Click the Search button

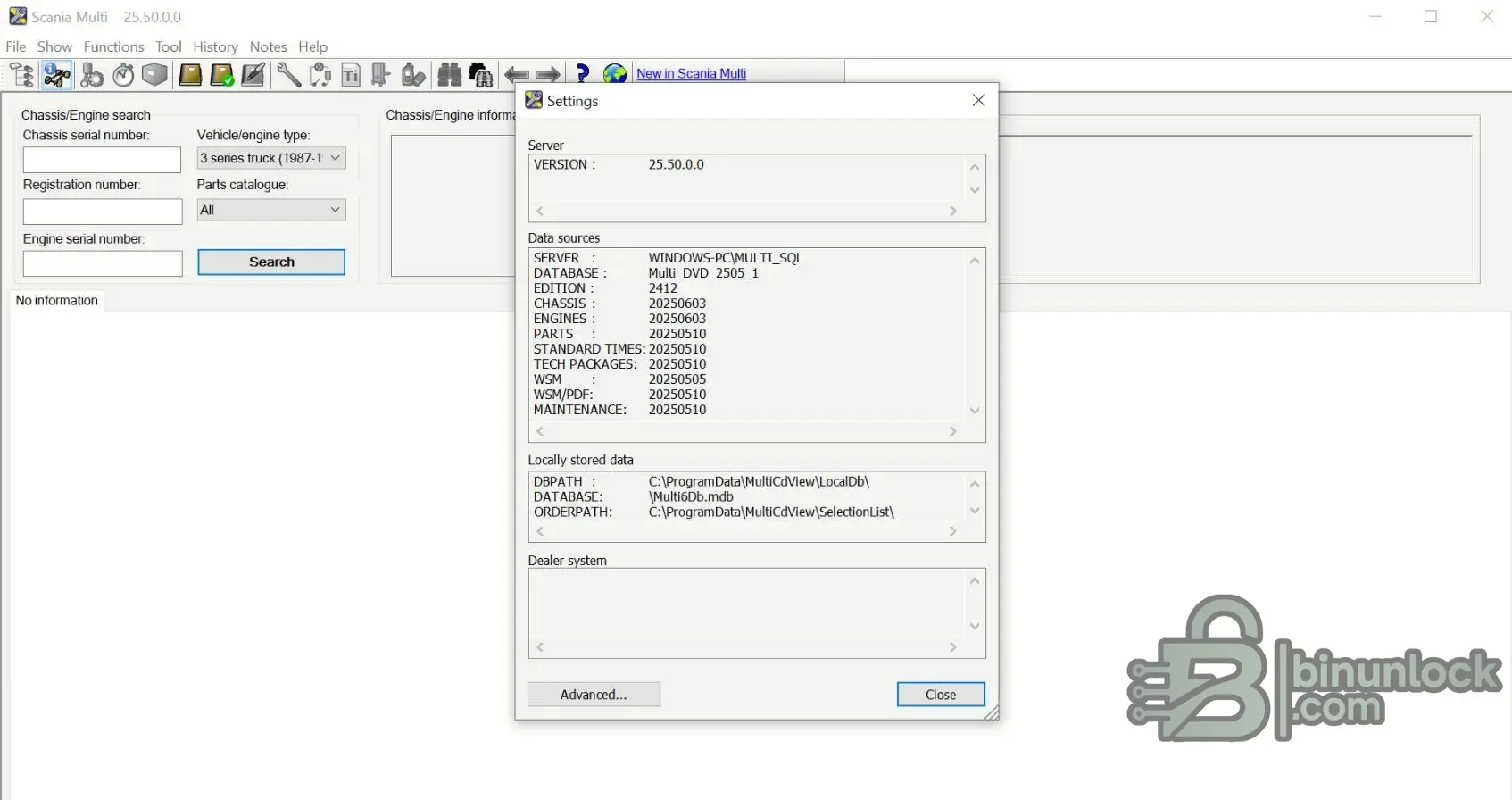271,262
